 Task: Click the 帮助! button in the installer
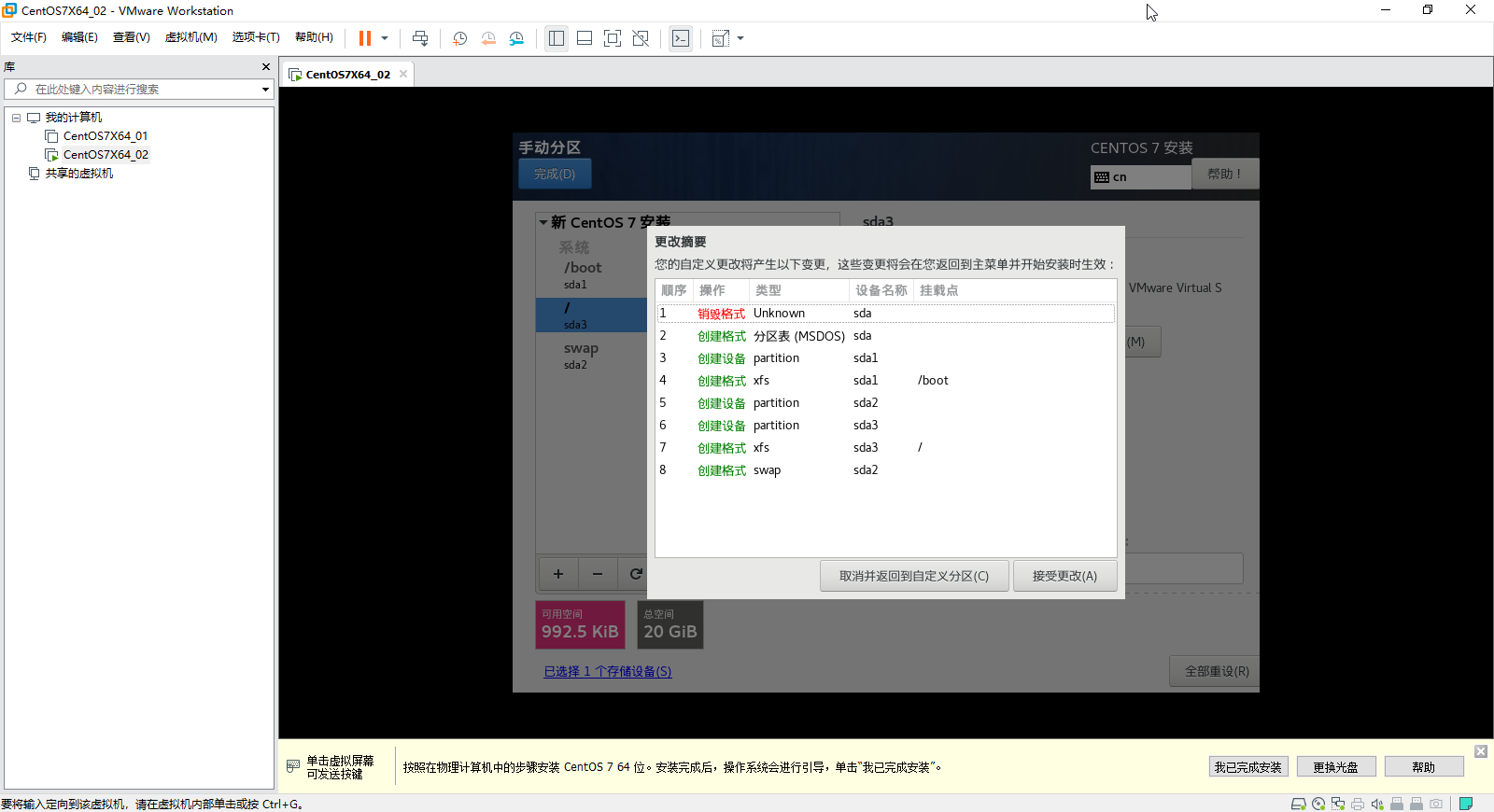click(x=1224, y=174)
